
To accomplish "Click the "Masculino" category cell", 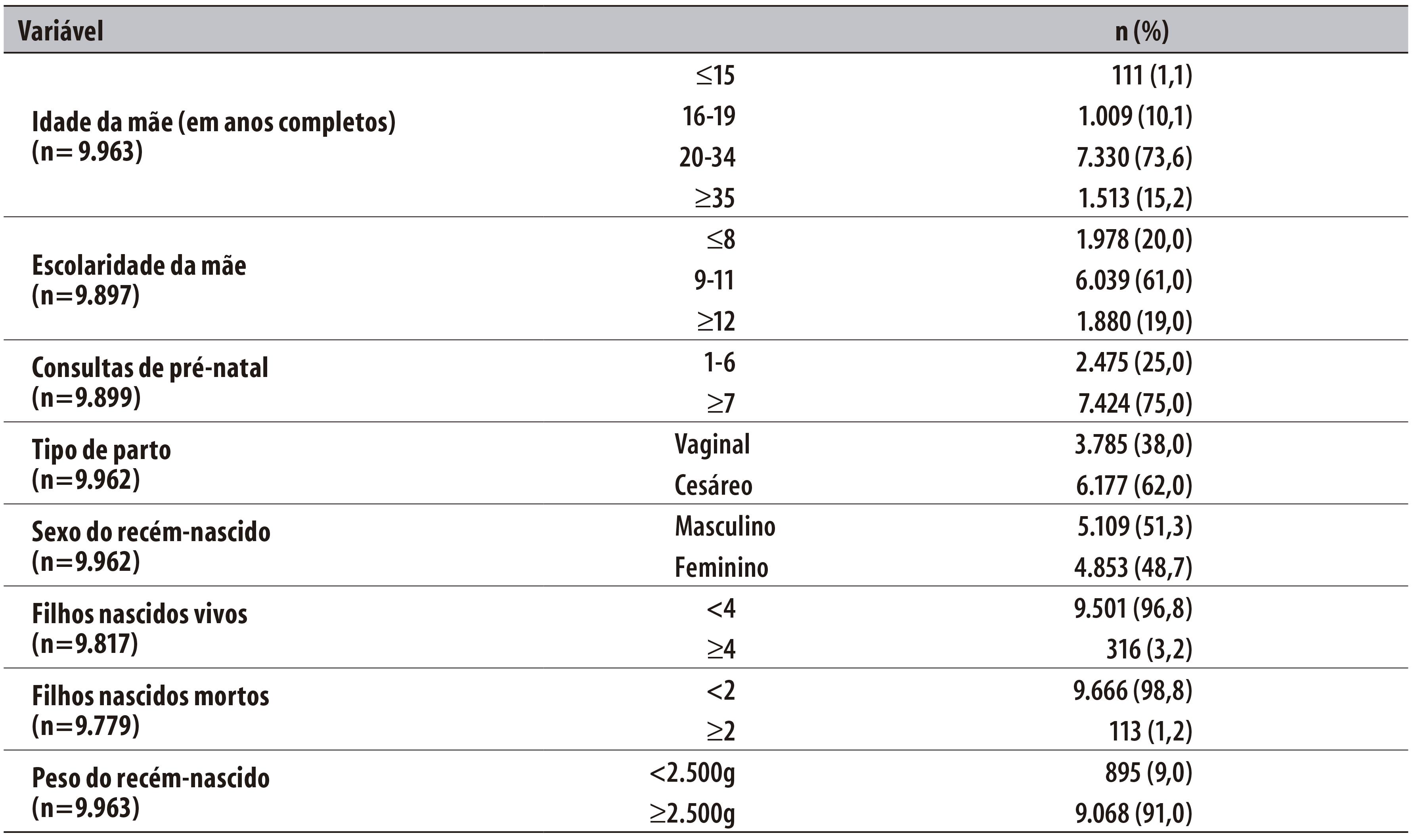I will coord(725,526).
